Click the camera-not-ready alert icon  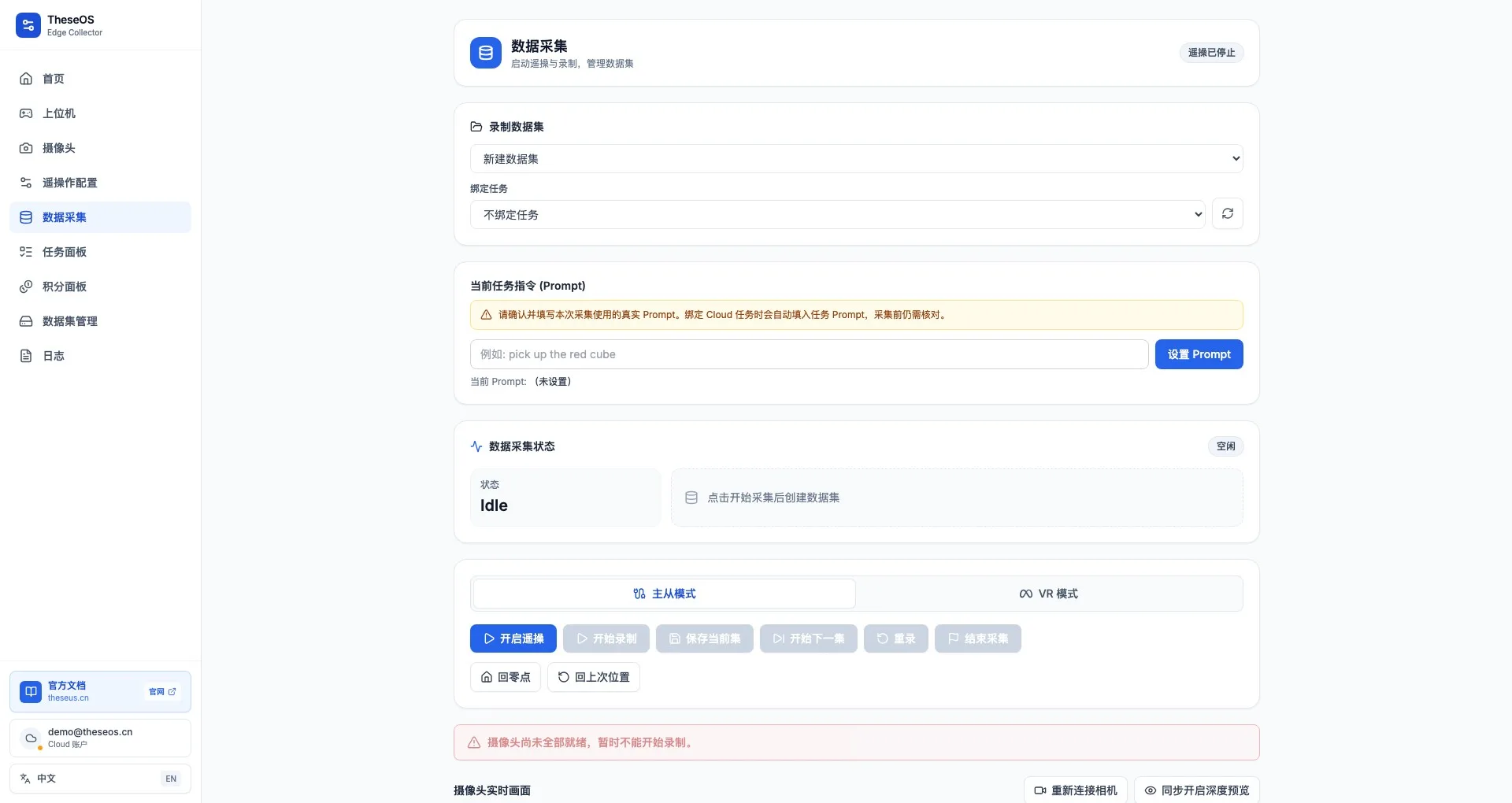coord(474,742)
